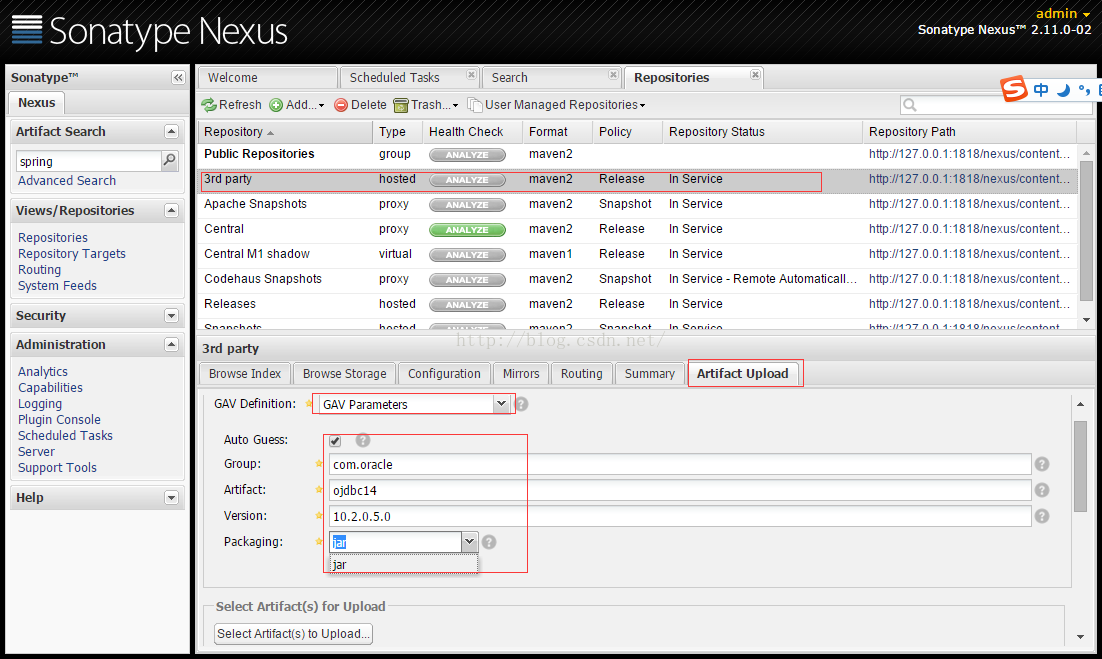The width and height of the screenshot is (1102, 659).
Task: Open the Routing tab in 3rd party
Action: (x=581, y=374)
